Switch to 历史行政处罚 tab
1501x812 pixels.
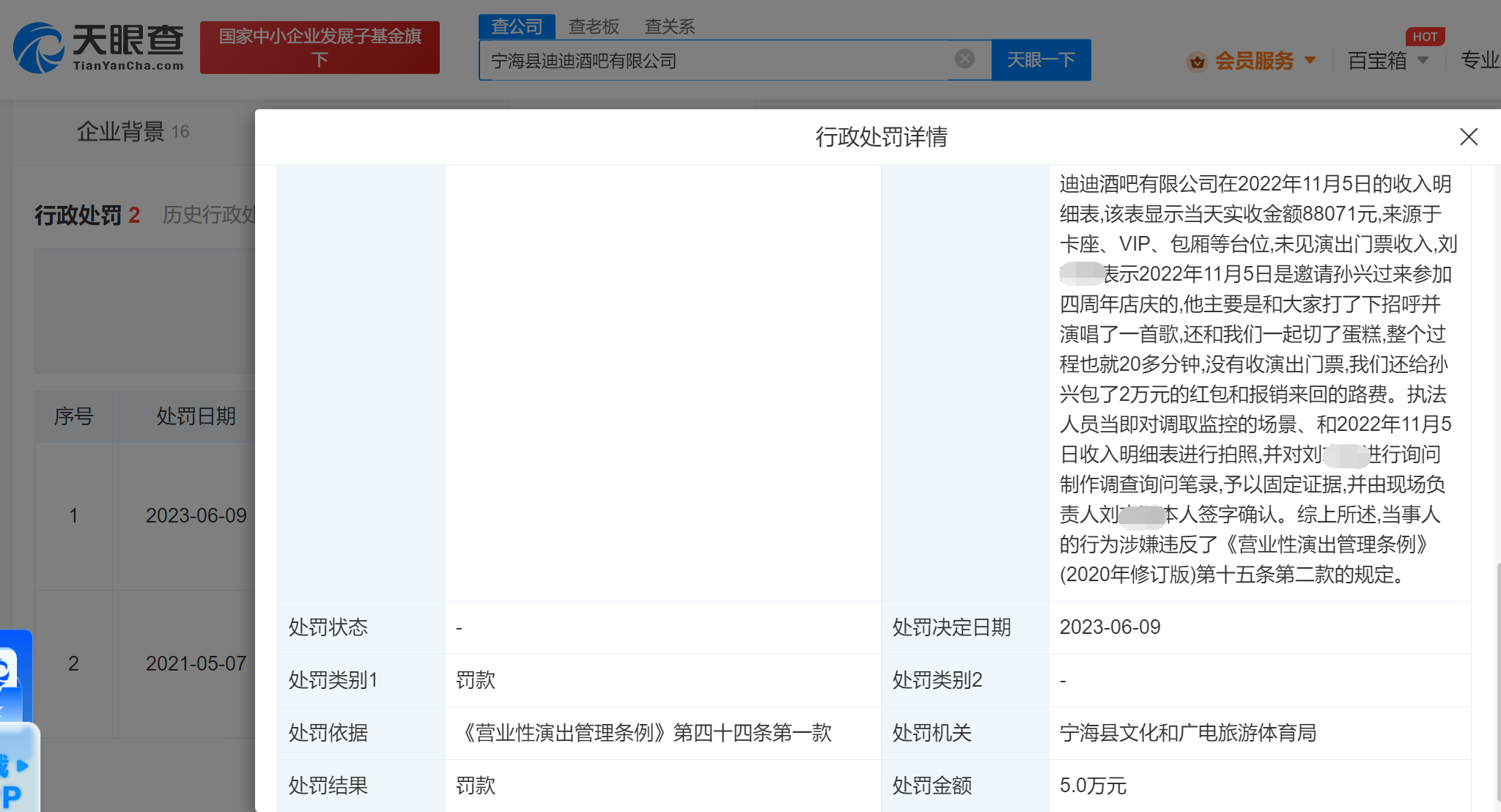[213, 215]
